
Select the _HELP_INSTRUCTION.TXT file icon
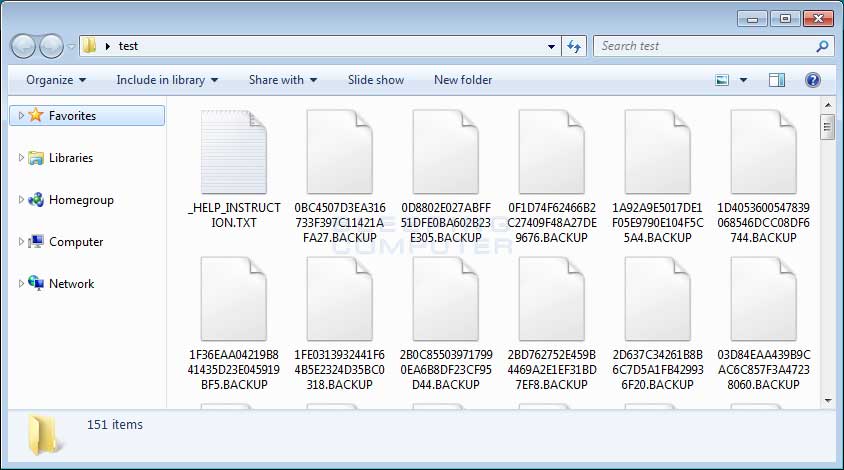point(234,152)
